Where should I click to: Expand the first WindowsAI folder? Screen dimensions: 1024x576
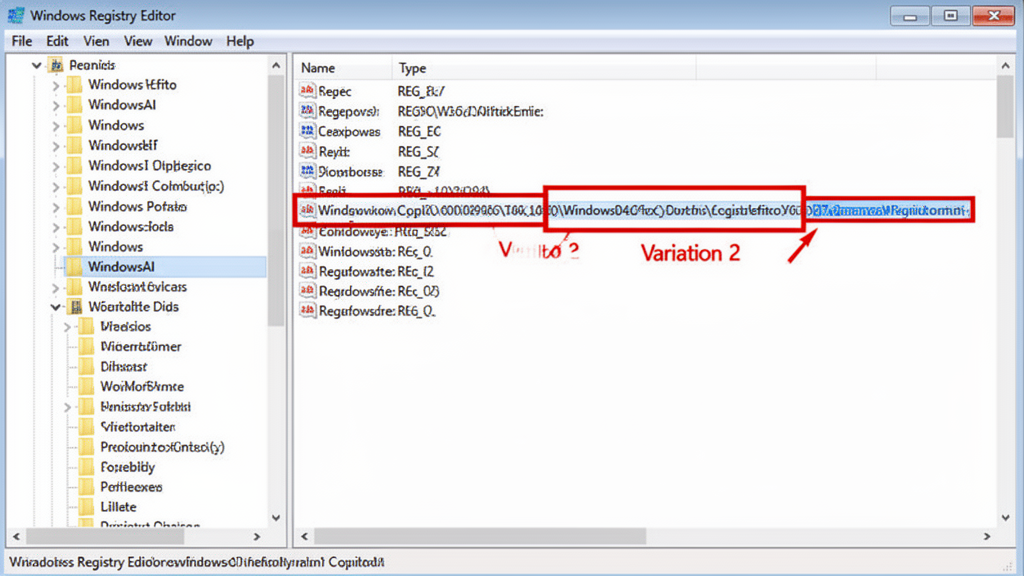(56, 106)
